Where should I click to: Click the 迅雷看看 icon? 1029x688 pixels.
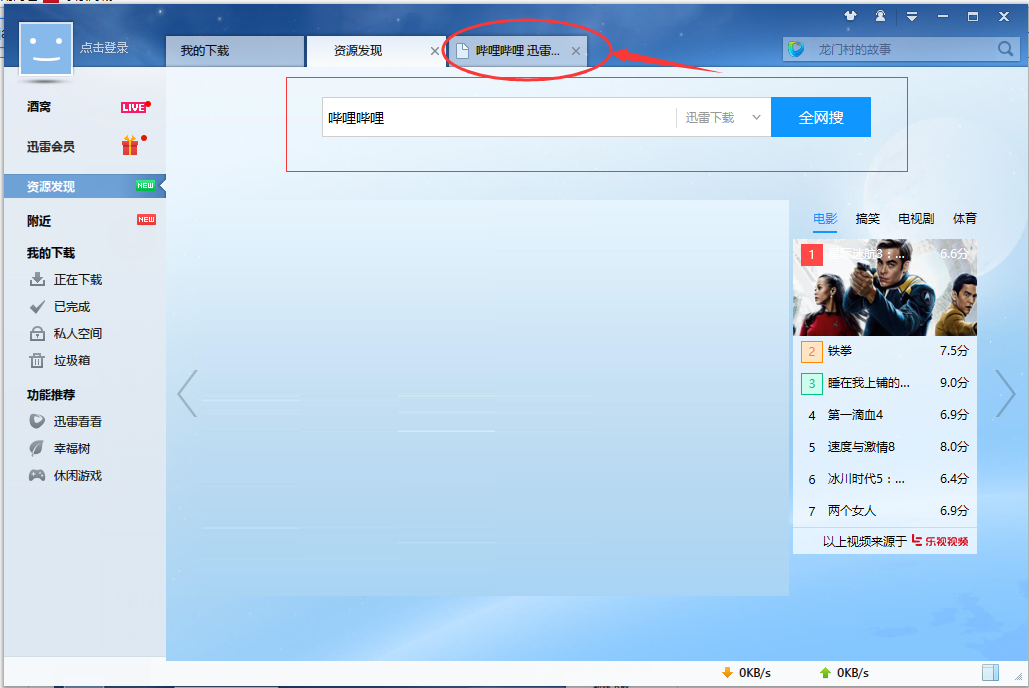pos(37,421)
